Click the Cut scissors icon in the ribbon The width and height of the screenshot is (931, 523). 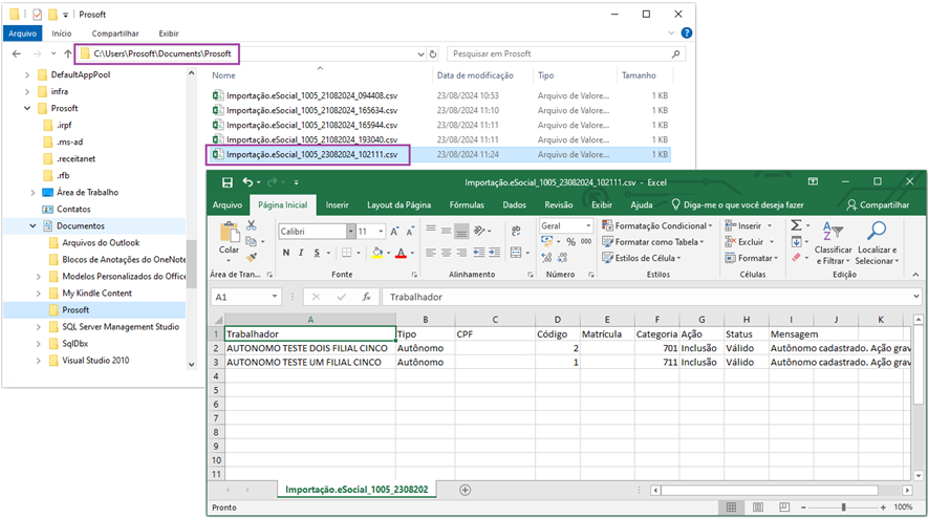(251, 226)
